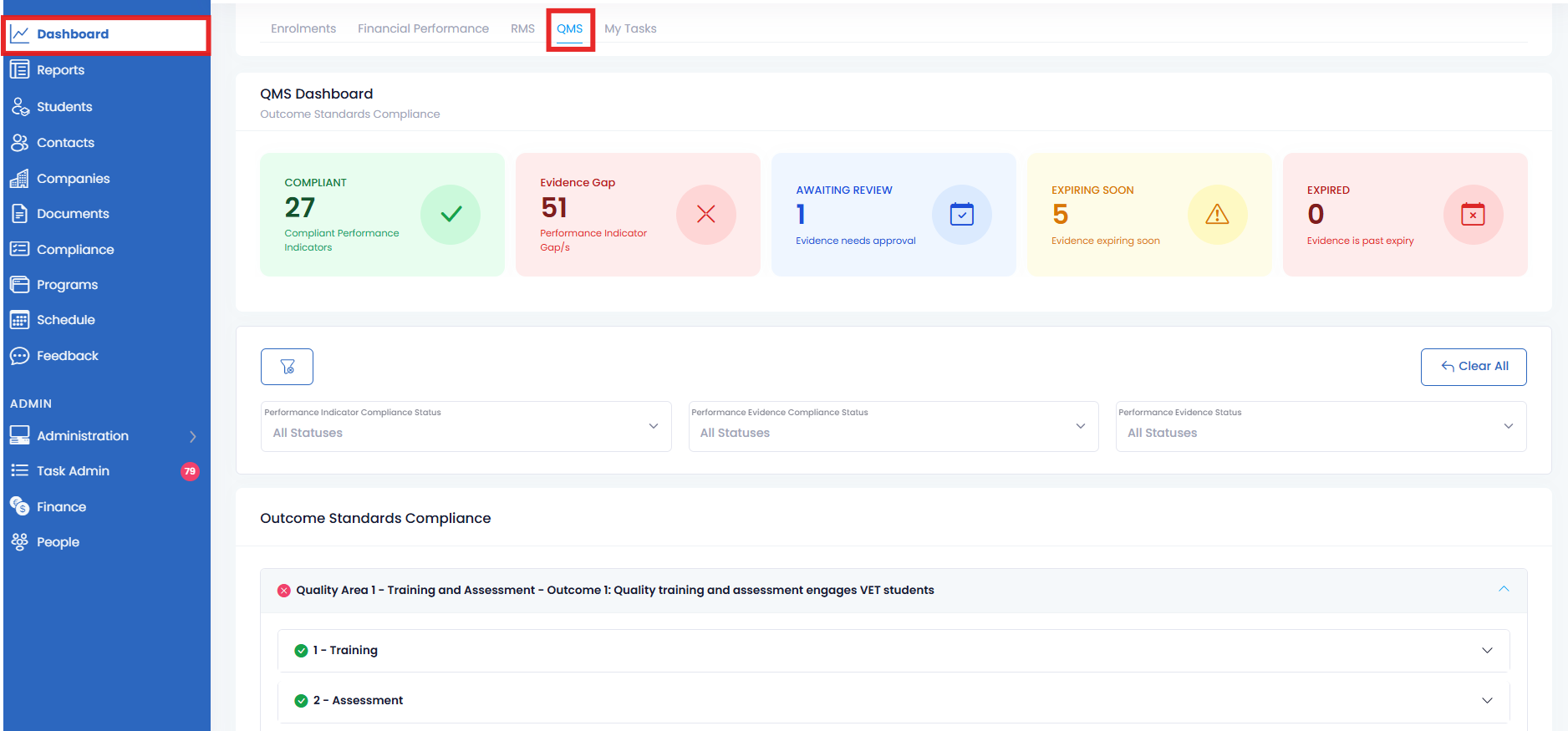Click the green Compliant checkmark icon

coord(451,215)
